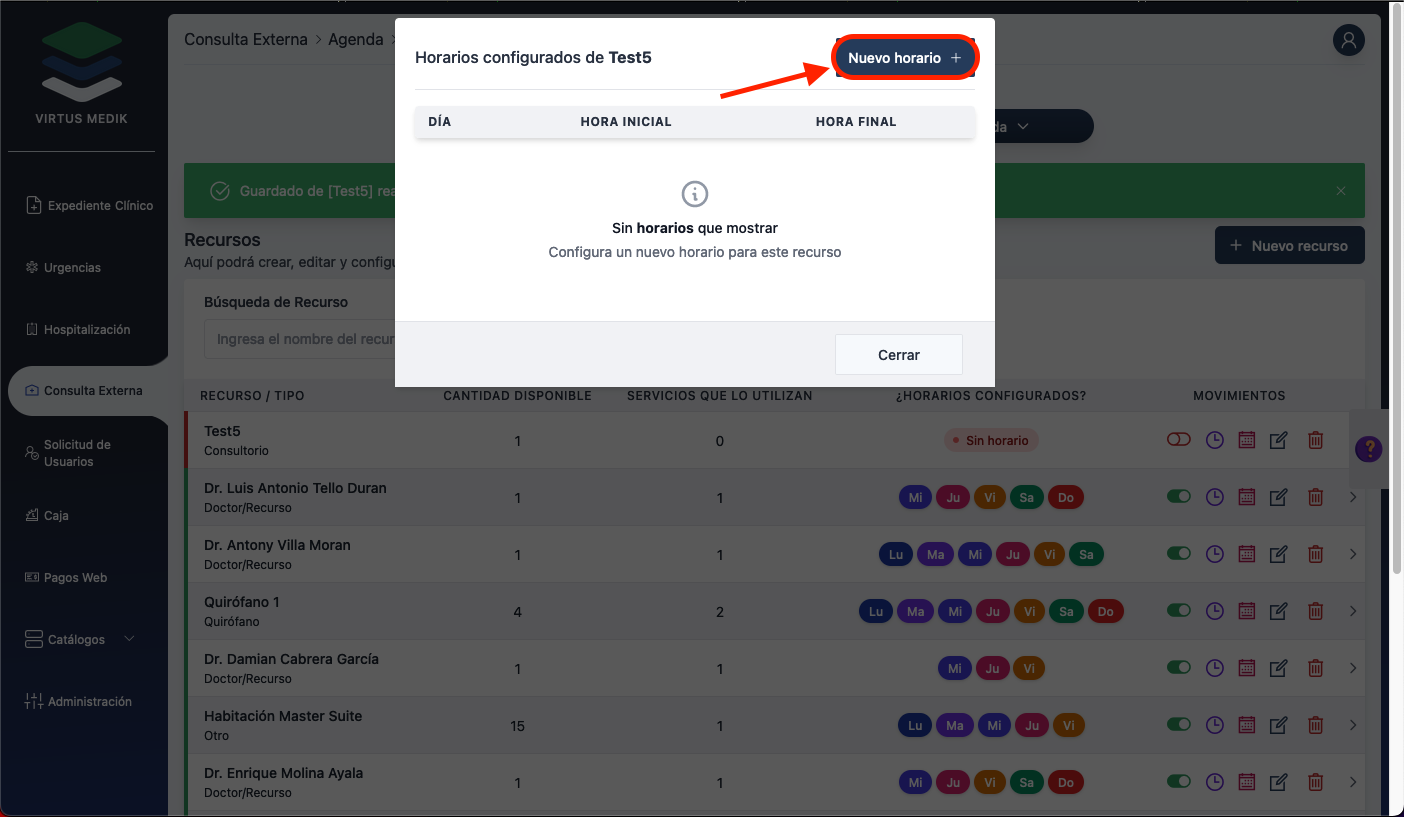Edit the Dr. Antony Villa Moran resource
Image resolution: width=1404 pixels, height=817 pixels.
click(1278, 554)
